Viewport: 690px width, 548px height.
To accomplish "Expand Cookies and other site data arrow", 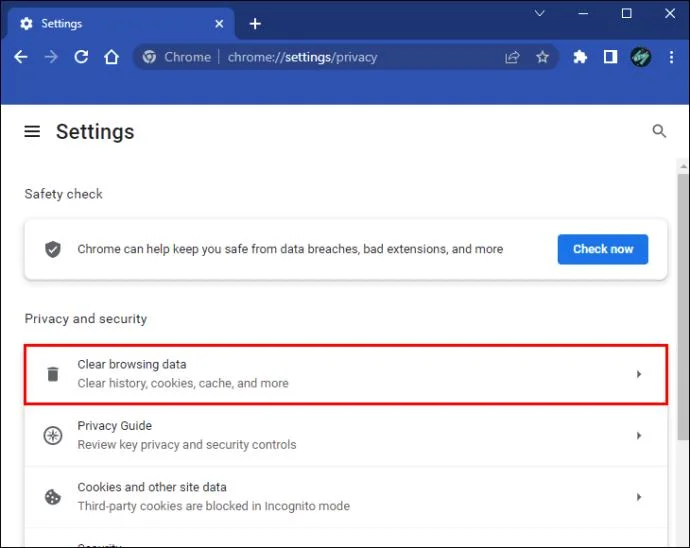I will (x=639, y=497).
